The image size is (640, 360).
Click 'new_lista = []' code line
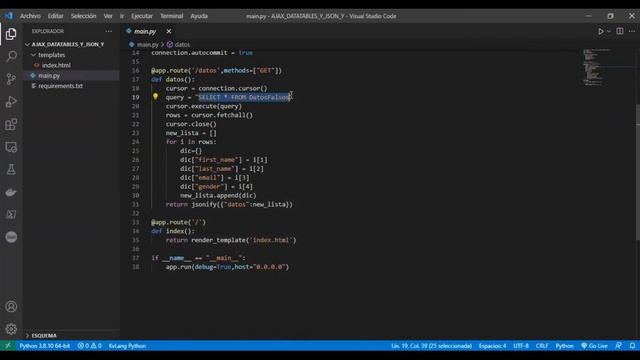coord(191,133)
